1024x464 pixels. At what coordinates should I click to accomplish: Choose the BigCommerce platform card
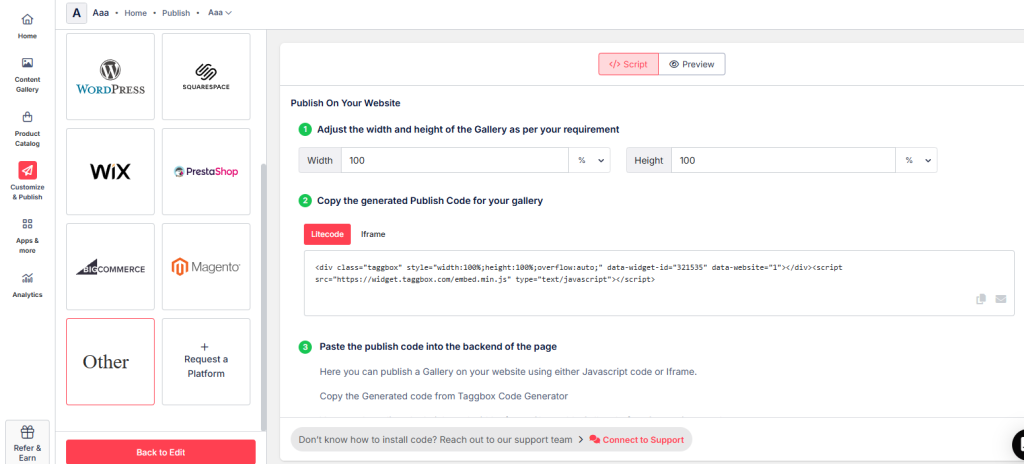(110, 267)
